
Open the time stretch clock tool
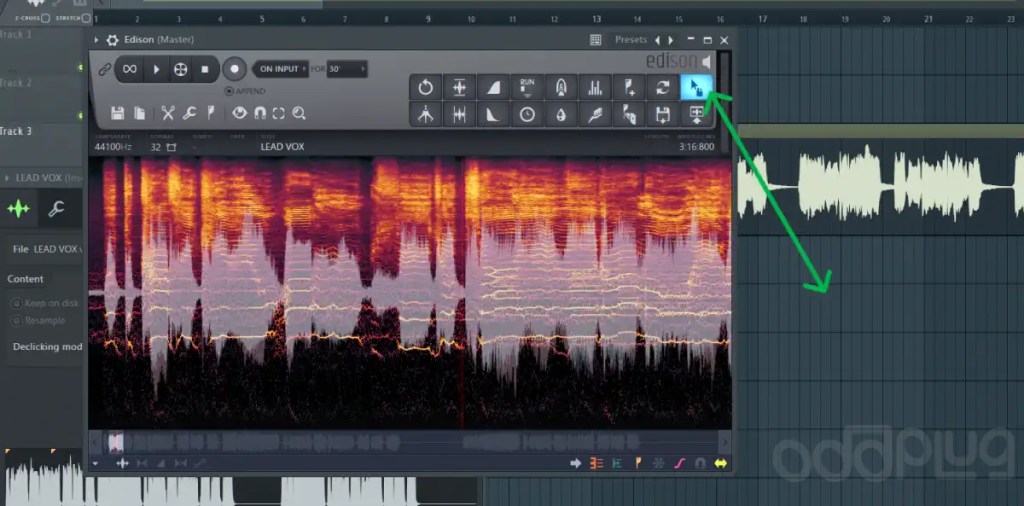(x=527, y=115)
